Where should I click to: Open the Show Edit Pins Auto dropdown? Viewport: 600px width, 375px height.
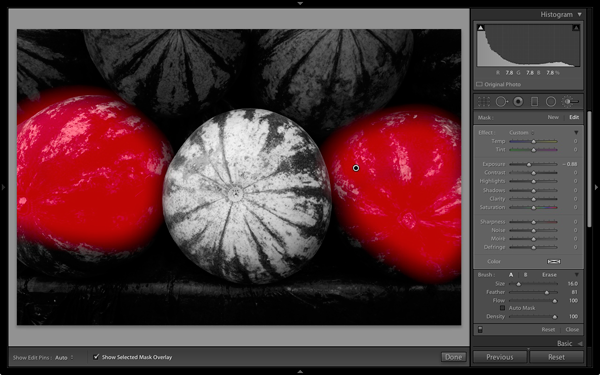64,358
